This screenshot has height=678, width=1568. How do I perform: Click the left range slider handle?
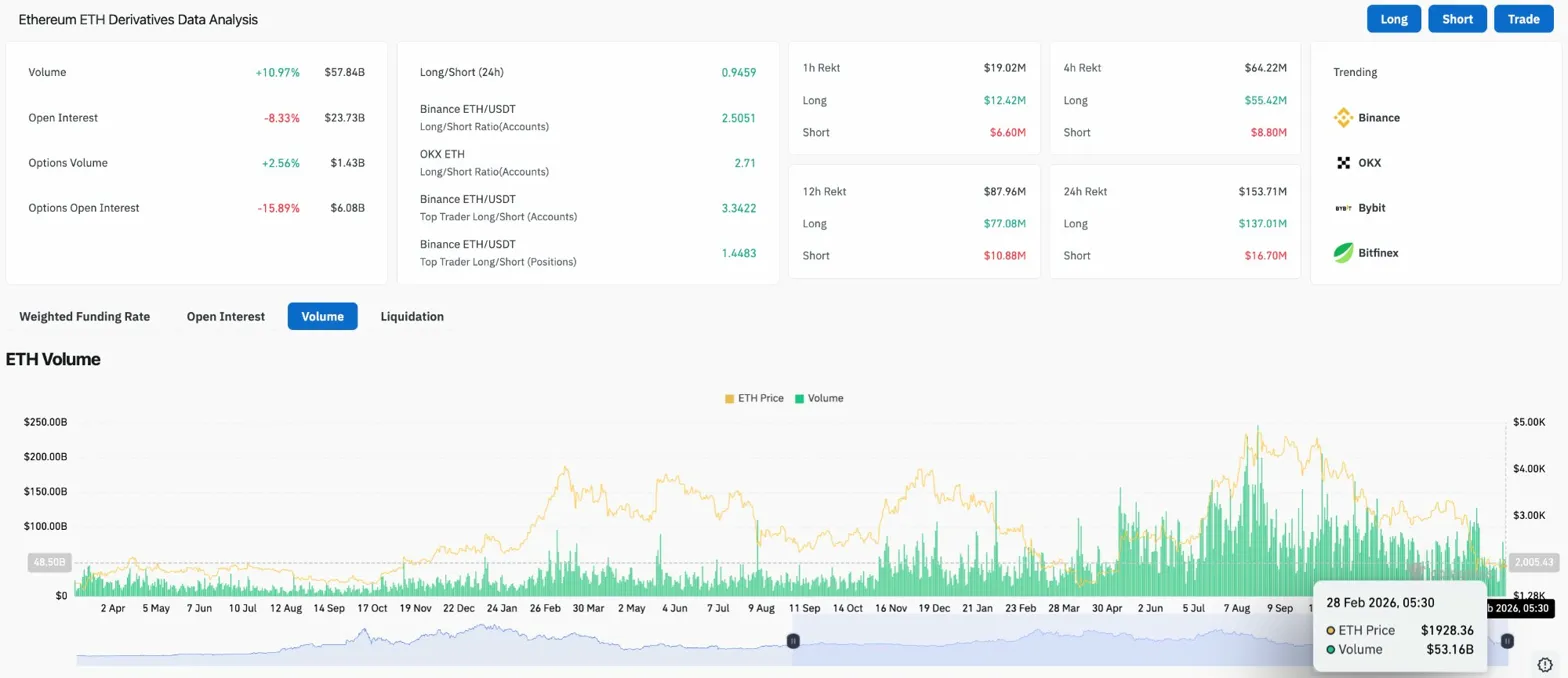click(x=793, y=641)
